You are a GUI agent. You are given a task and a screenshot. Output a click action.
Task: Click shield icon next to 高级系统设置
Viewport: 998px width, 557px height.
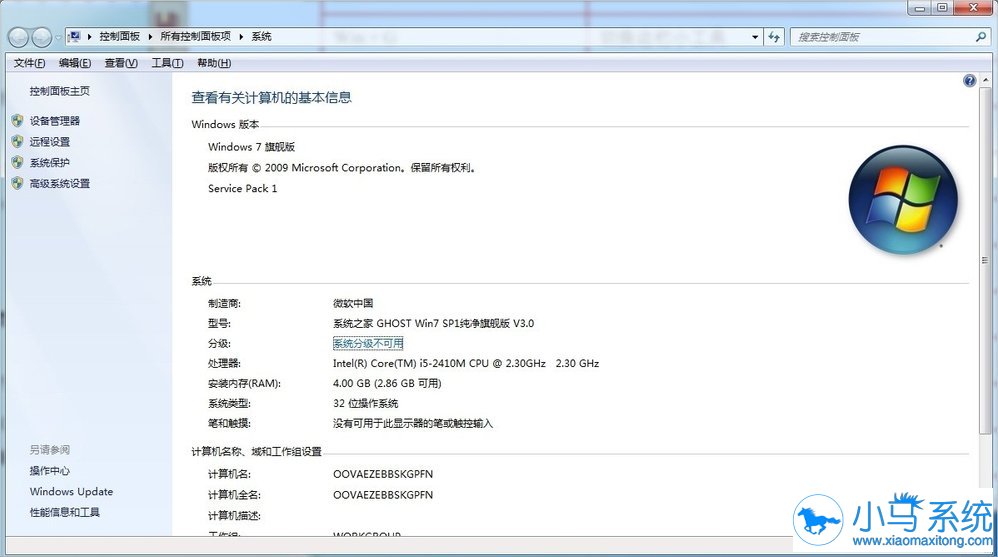coord(18,183)
